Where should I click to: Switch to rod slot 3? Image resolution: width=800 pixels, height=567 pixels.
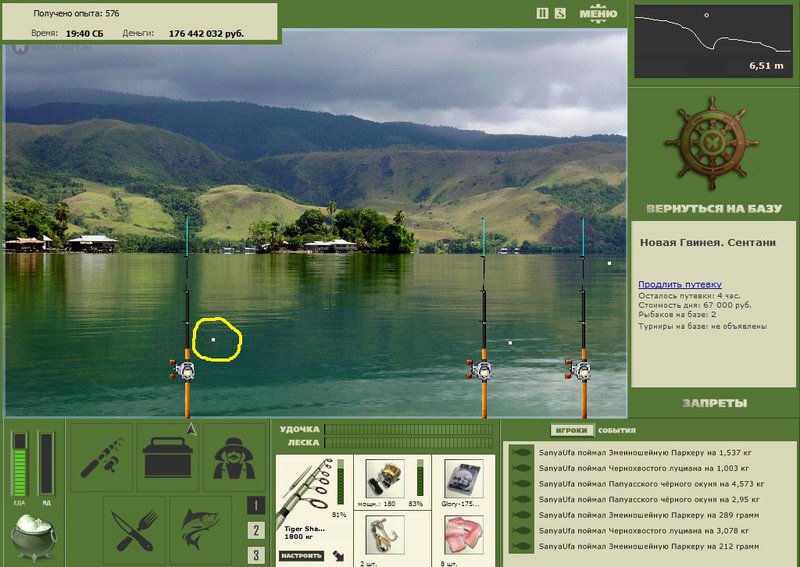(256, 555)
